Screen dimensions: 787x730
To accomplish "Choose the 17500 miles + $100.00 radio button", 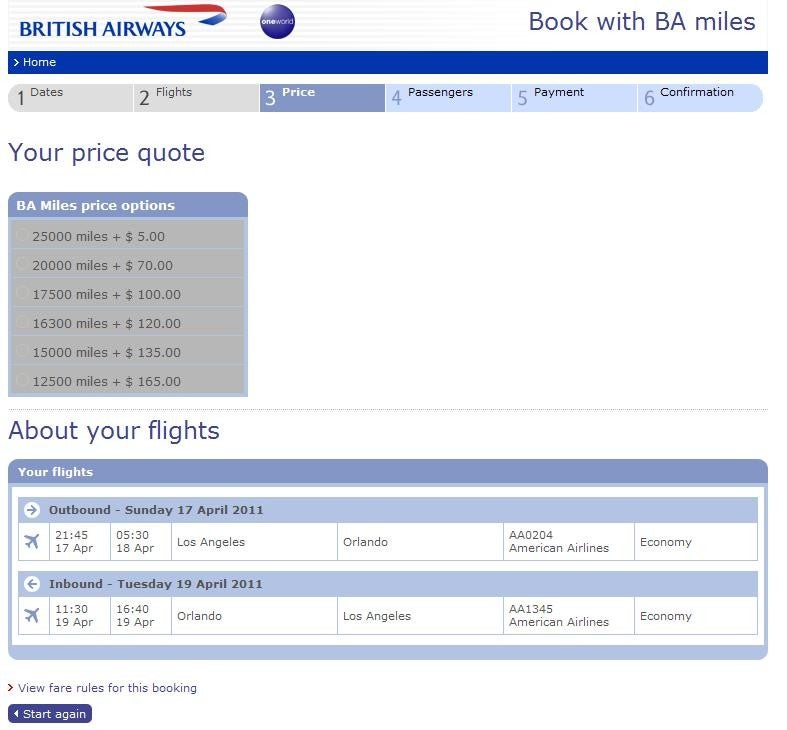I will [22, 293].
